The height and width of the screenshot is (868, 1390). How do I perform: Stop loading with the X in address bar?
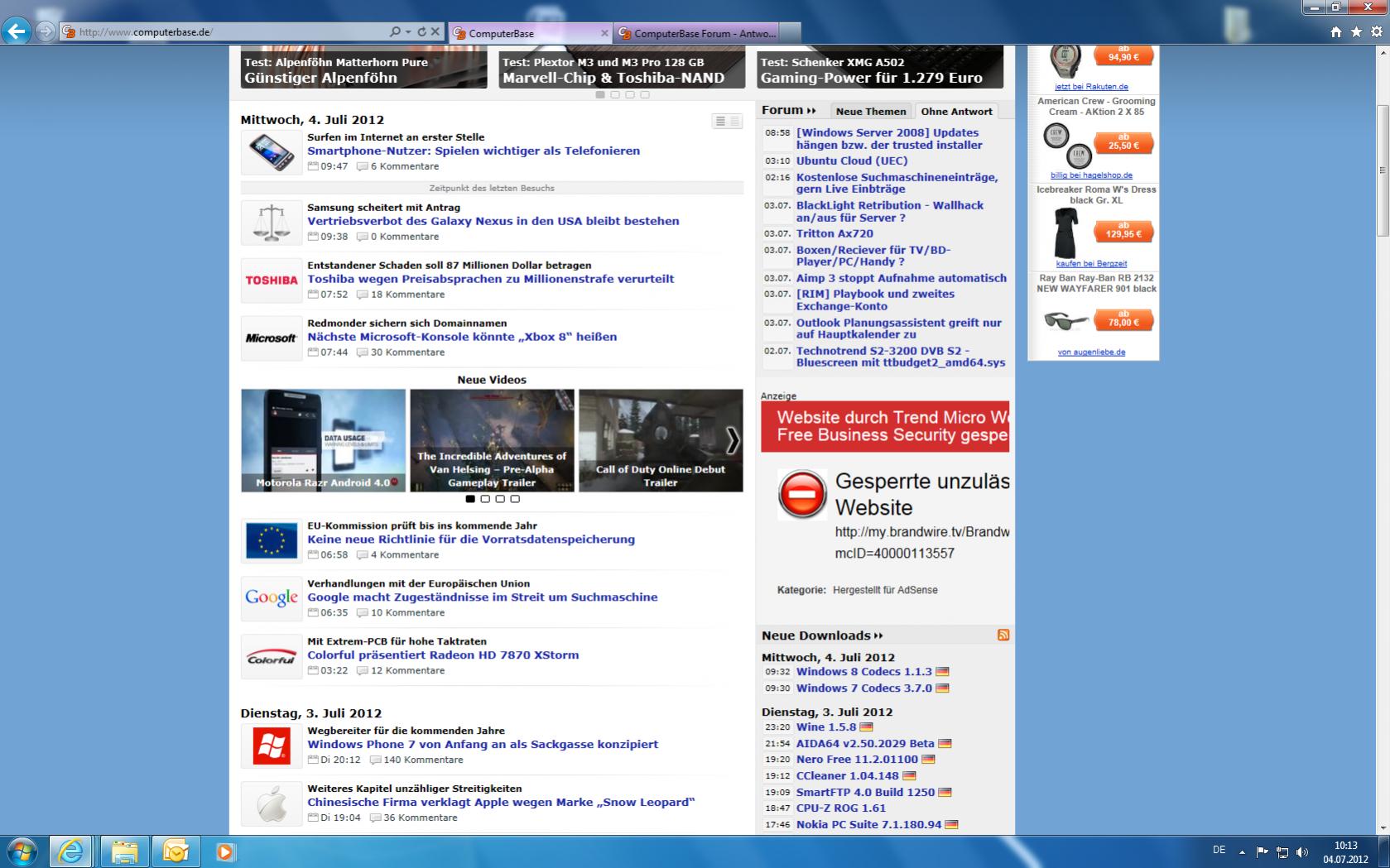pyautogui.click(x=435, y=32)
